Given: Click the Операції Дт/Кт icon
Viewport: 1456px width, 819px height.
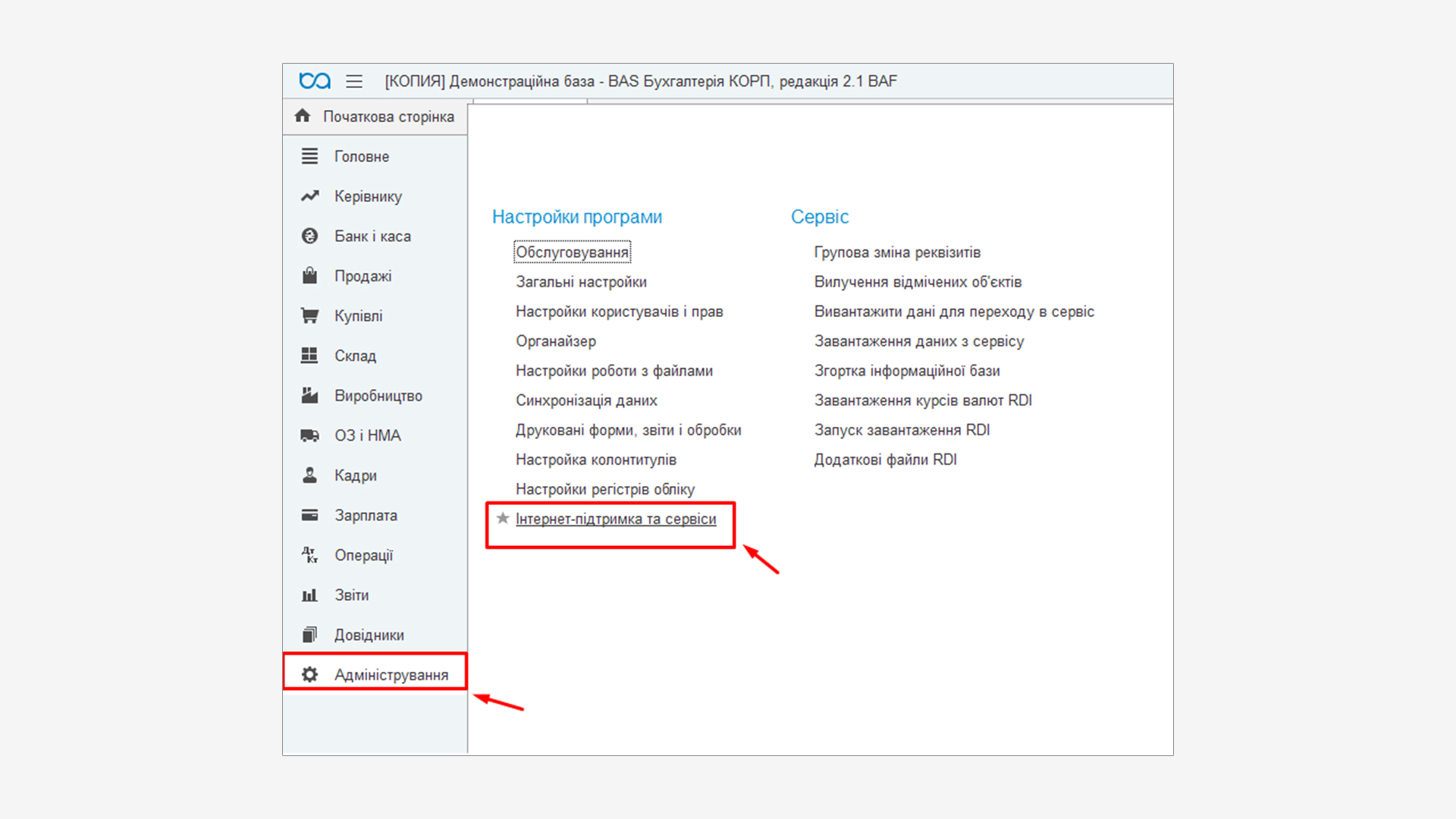Looking at the screenshot, I should pos(309,554).
